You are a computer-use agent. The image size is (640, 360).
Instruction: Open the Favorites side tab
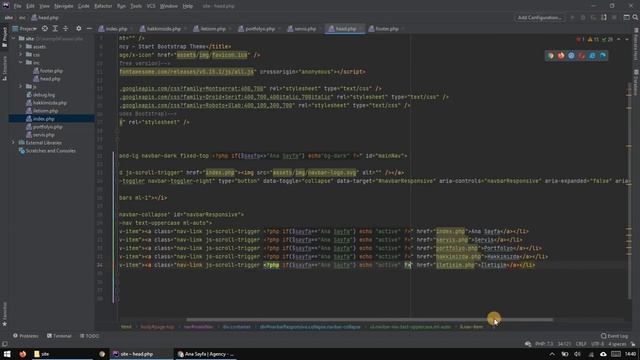(4, 315)
